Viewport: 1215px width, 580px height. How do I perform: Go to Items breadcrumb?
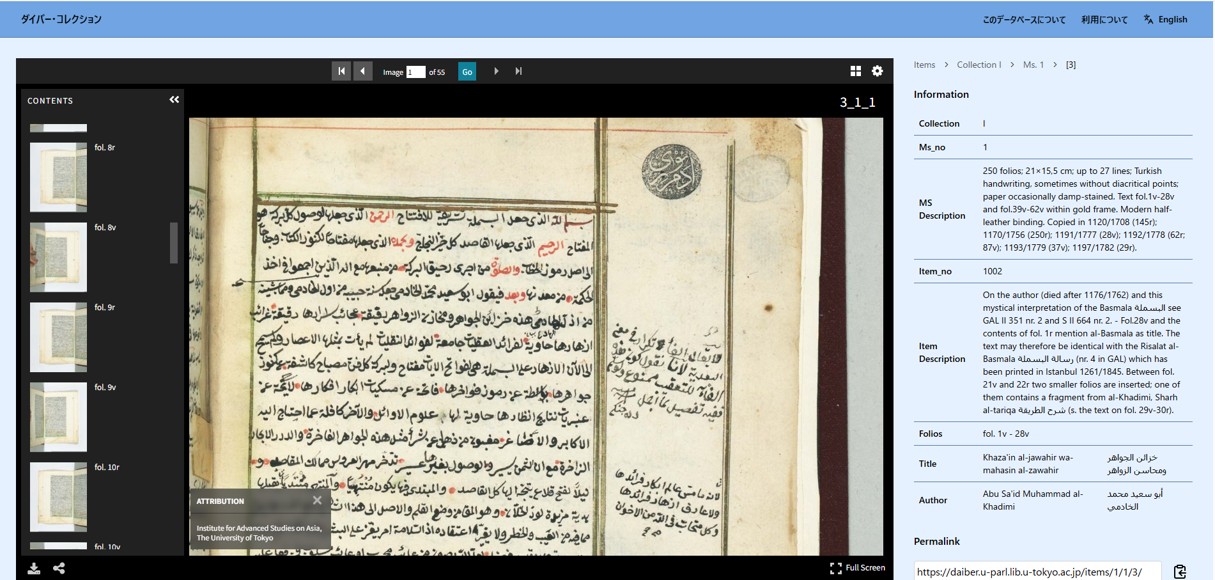tap(924, 65)
